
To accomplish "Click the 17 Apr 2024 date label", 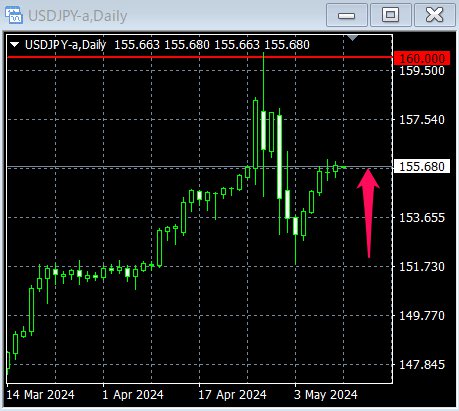I will 232,395.
